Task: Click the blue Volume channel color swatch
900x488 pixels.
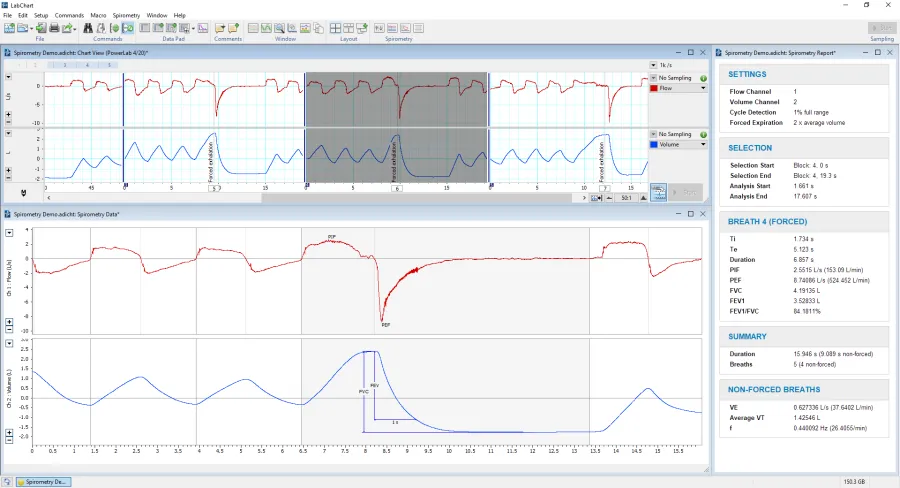Action: pos(654,144)
